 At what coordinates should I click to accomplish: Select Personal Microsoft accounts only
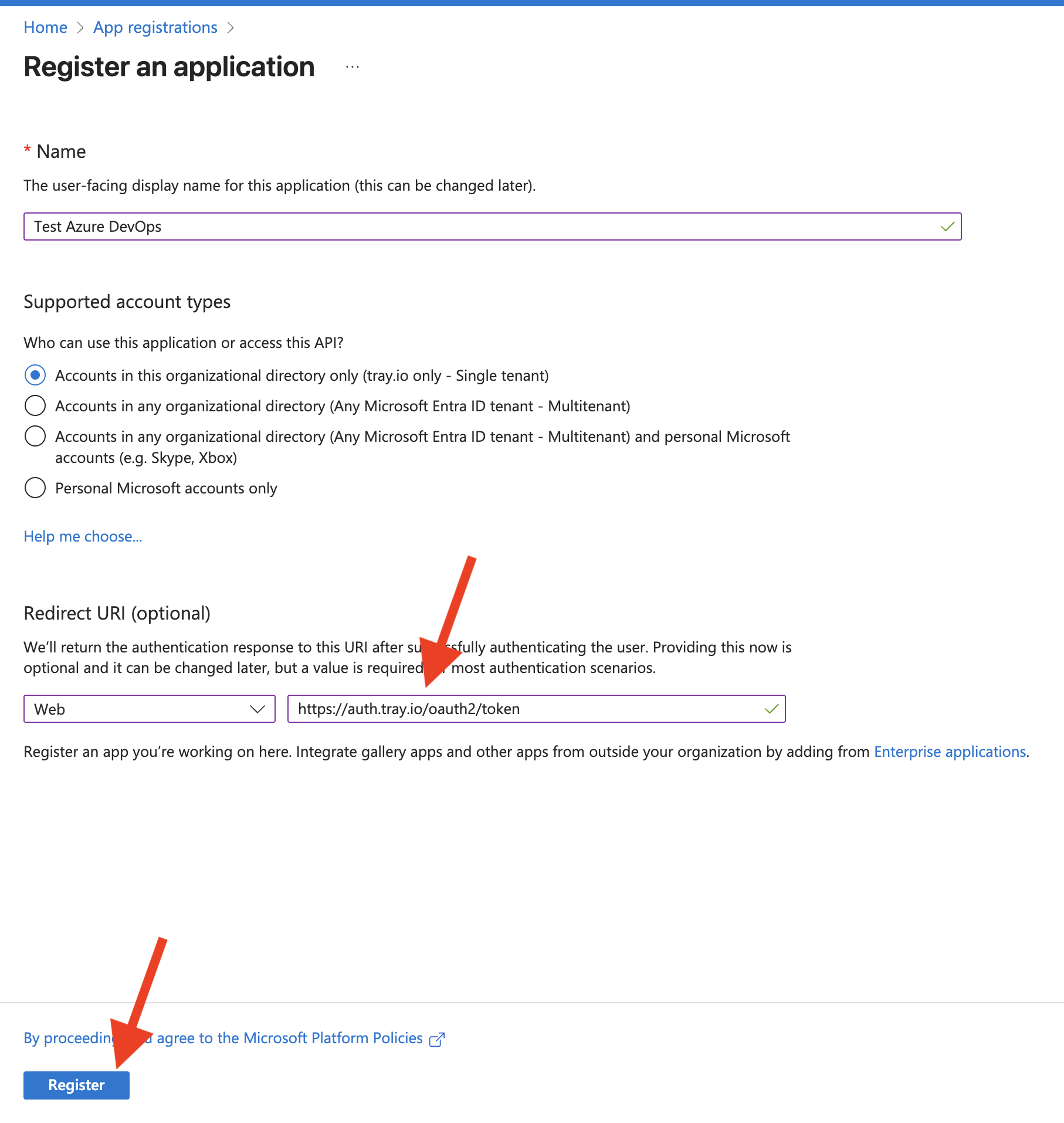click(x=35, y=488)
